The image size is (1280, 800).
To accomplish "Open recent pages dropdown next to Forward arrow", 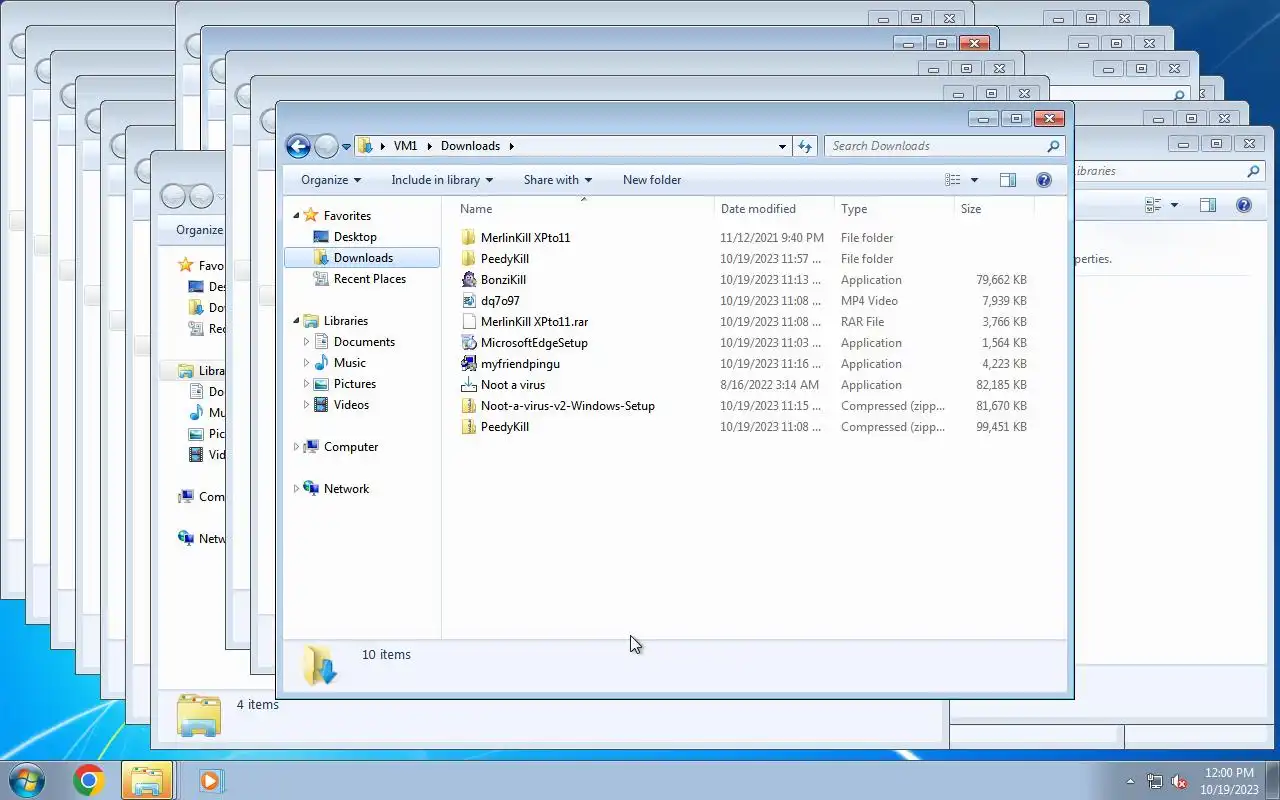I will 346,147.
